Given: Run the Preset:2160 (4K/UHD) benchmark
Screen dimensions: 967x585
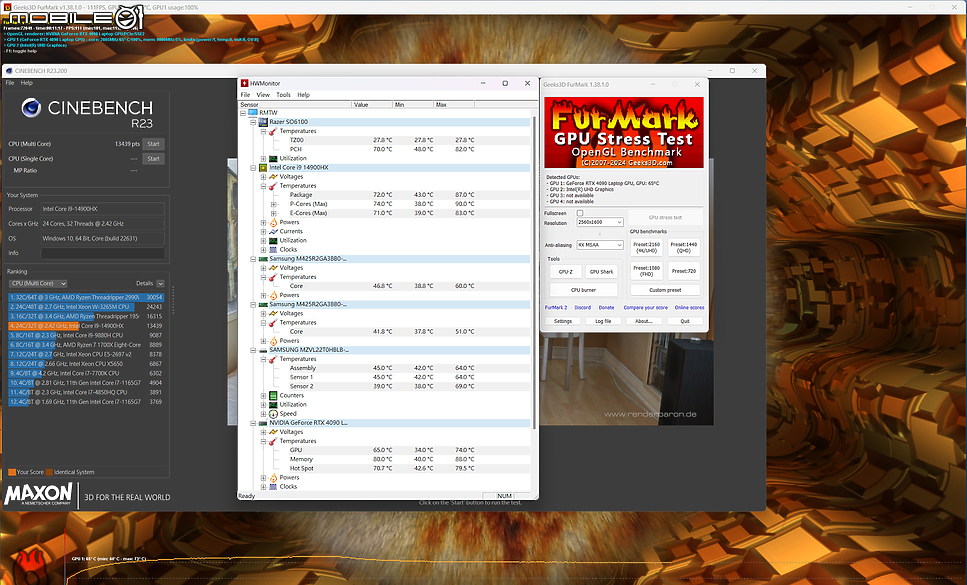Looking at the screenshot, I should click(x=646, y=247).
